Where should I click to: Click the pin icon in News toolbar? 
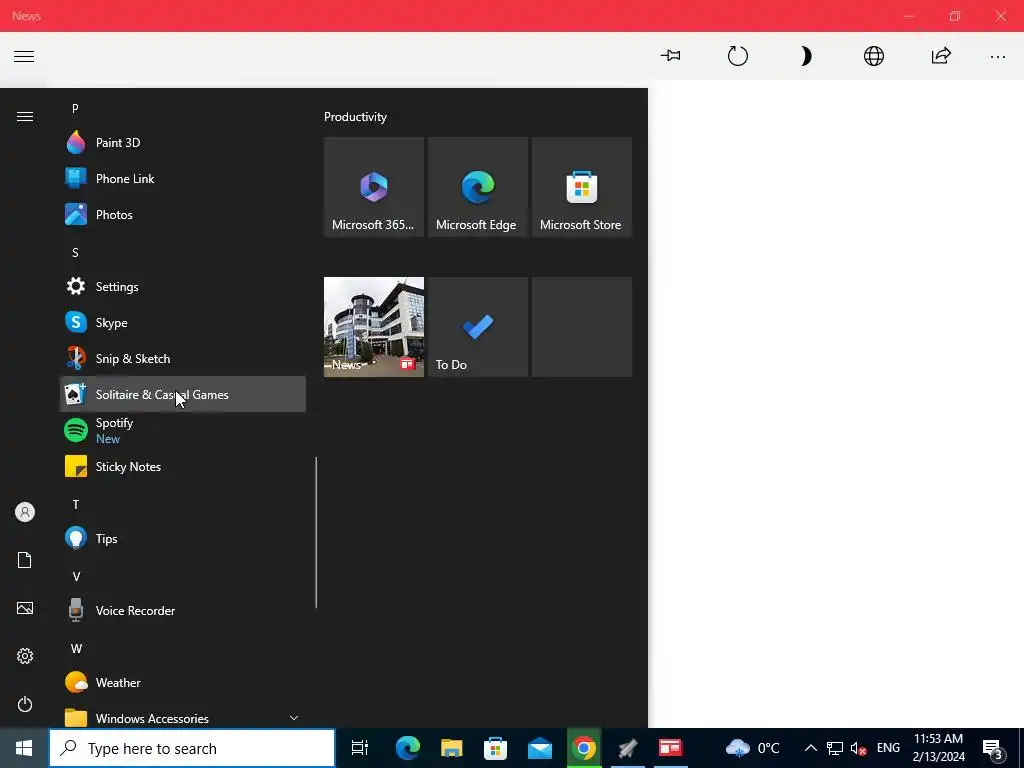[x=670, y=56]
